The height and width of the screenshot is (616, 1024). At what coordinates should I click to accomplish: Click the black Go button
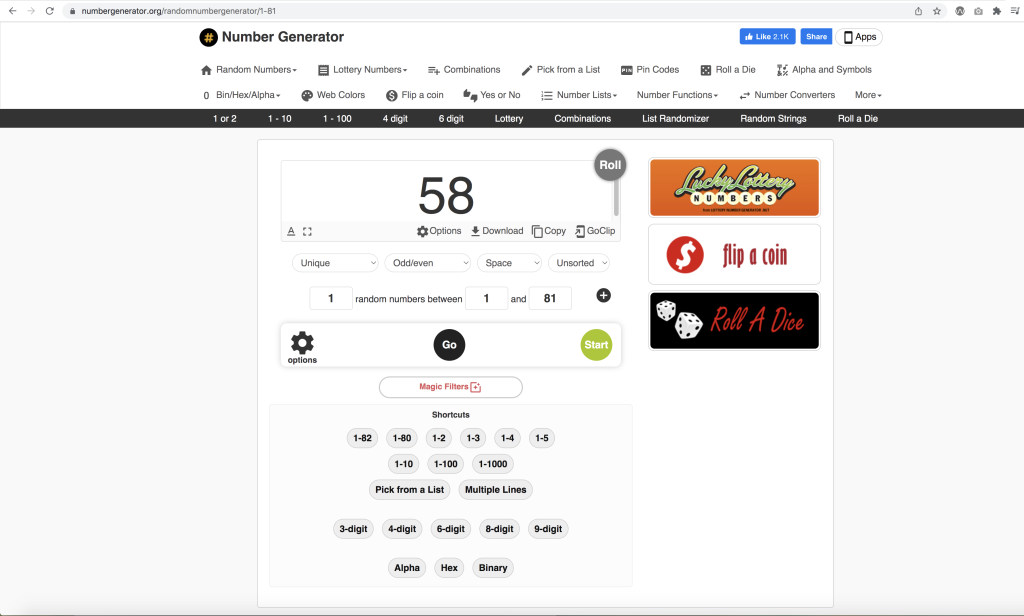(449, 345)
